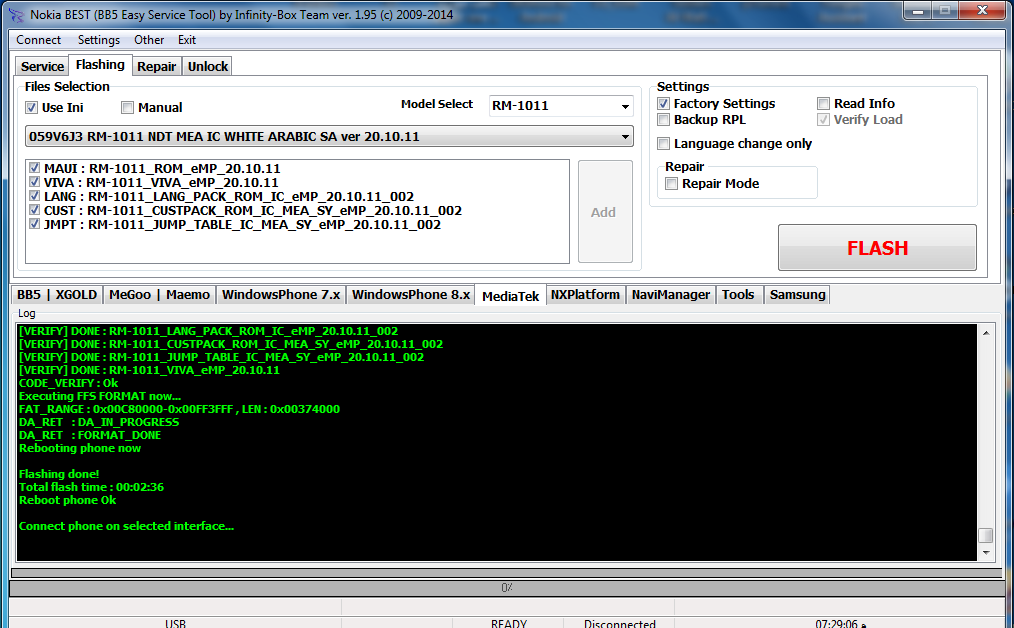The height and width of the screenshot is (628, 1014).
Task: Uncheck the MAUI ROM file checkbox
Action: (x=34, y=168)
